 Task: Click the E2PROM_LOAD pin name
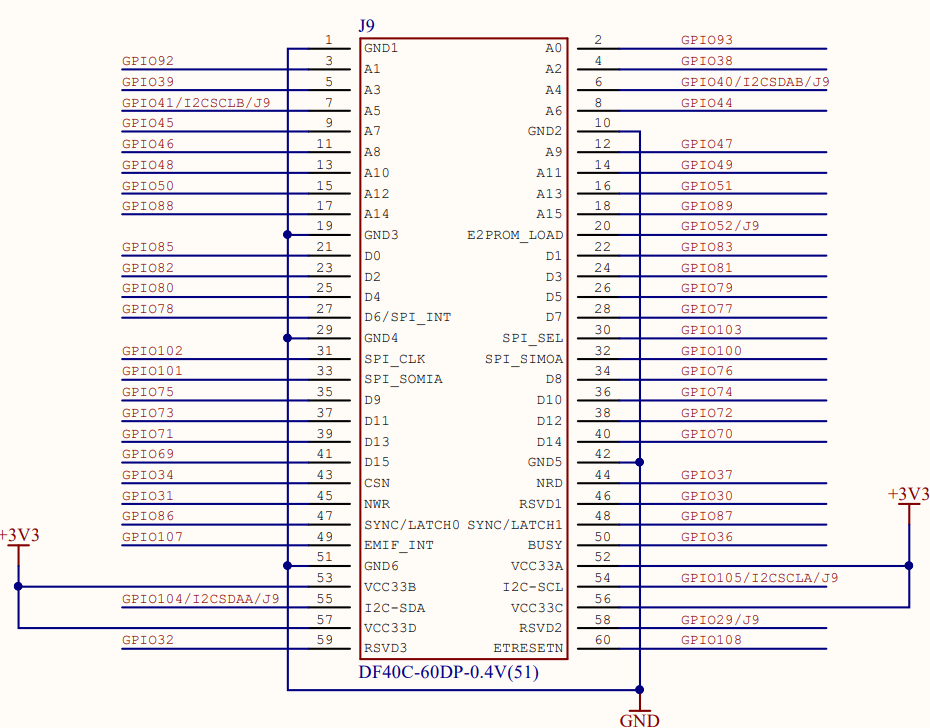pyautogui.click(x=516, y=235)
